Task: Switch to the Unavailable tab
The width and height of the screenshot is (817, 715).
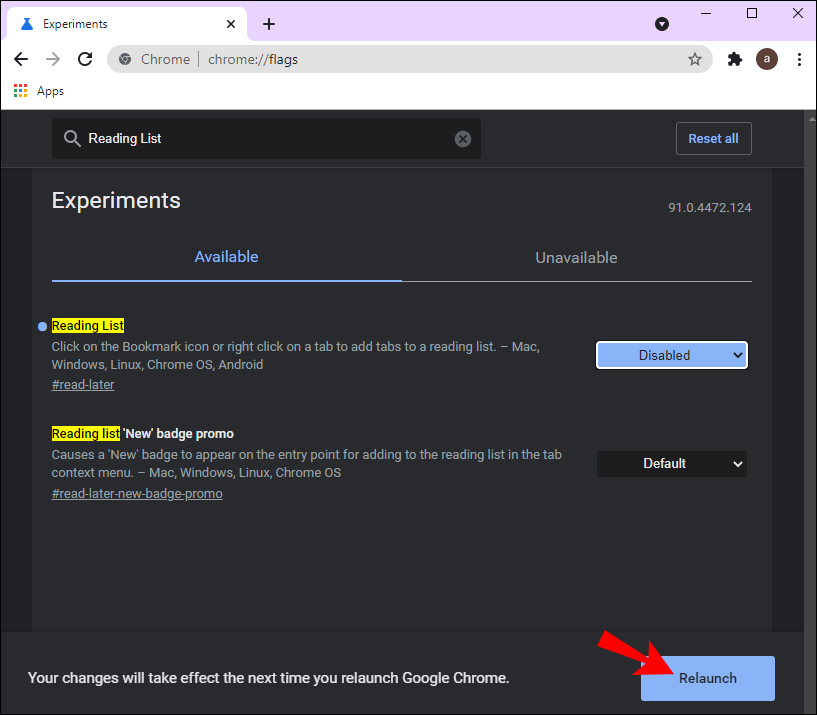Action: coord(576,257)
